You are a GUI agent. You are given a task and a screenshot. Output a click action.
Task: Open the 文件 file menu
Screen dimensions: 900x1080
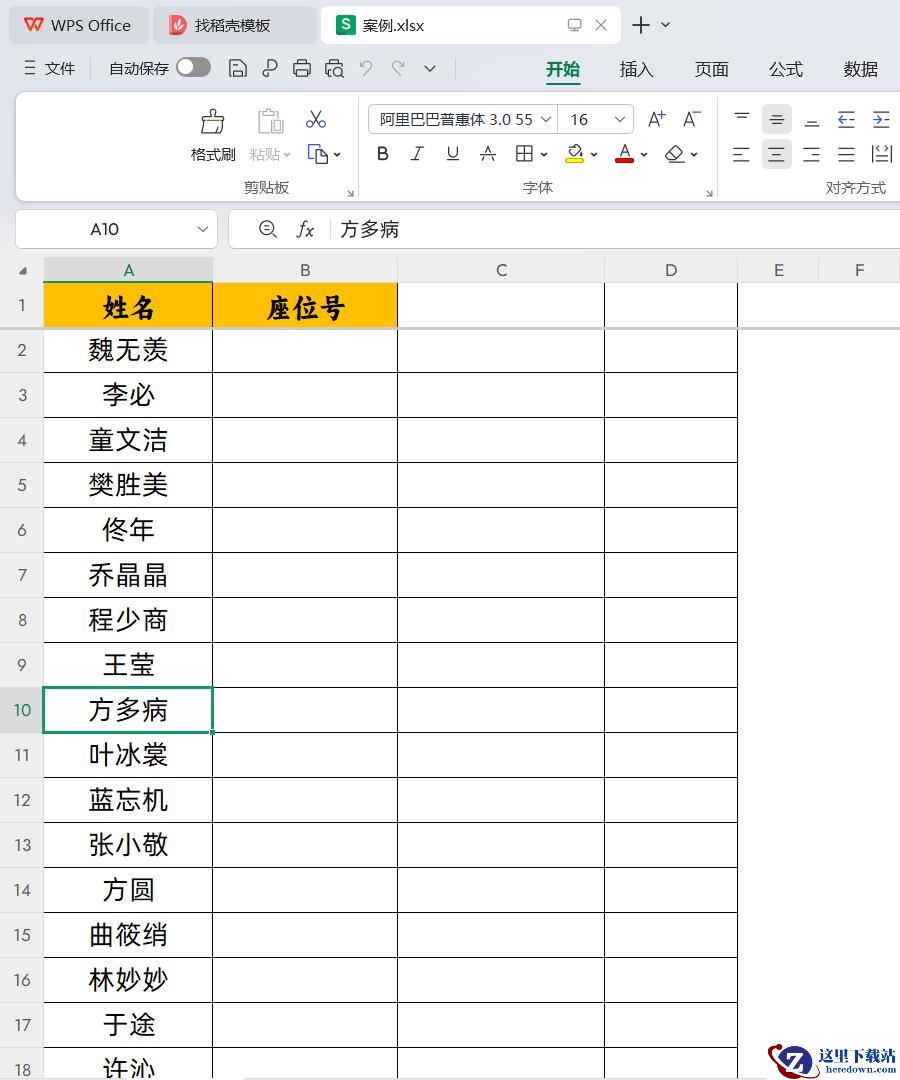tap(50, 68)
